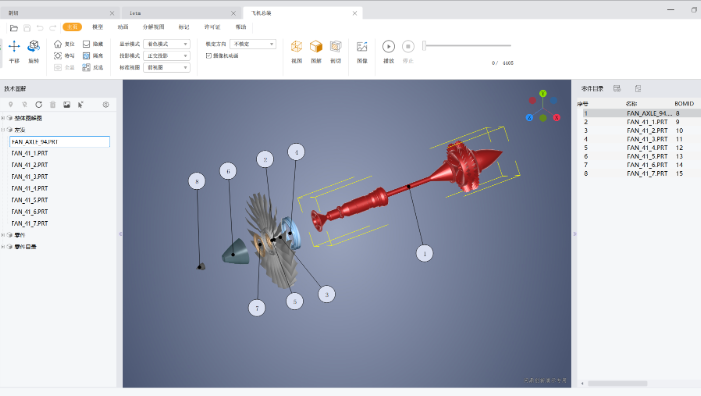Click the stop playback button

click(408, 46)
